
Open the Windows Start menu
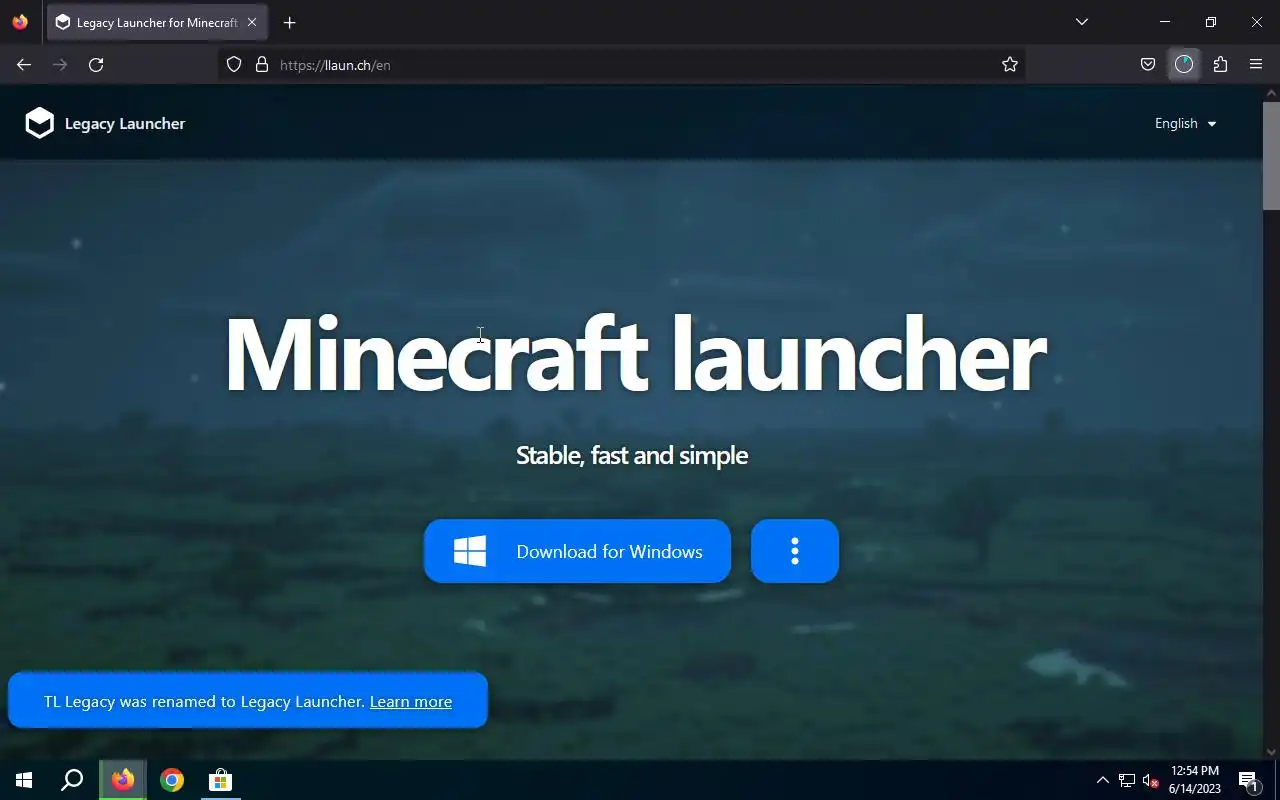coord(24,780)
